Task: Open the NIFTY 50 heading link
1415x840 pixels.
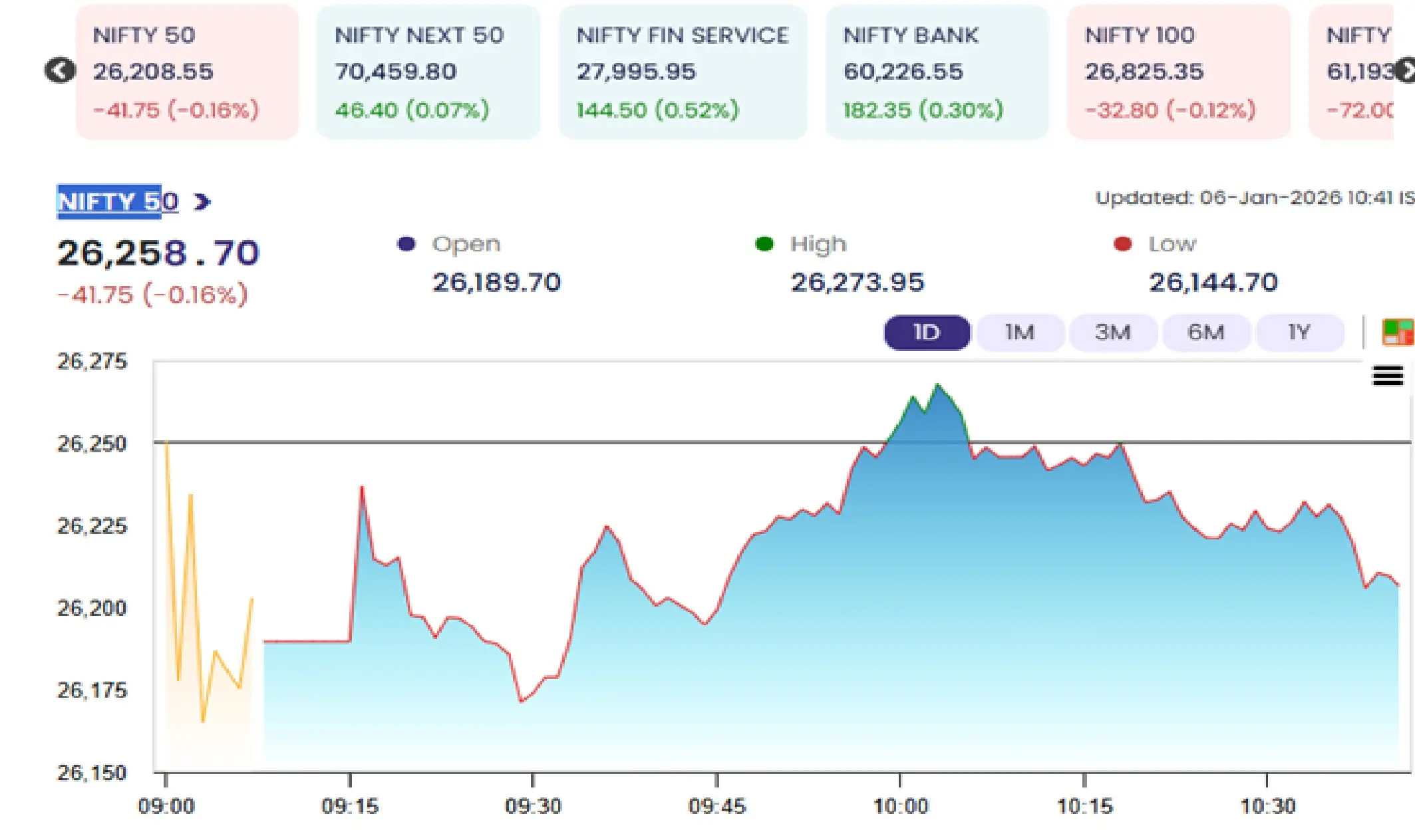Action: [118, 202]
